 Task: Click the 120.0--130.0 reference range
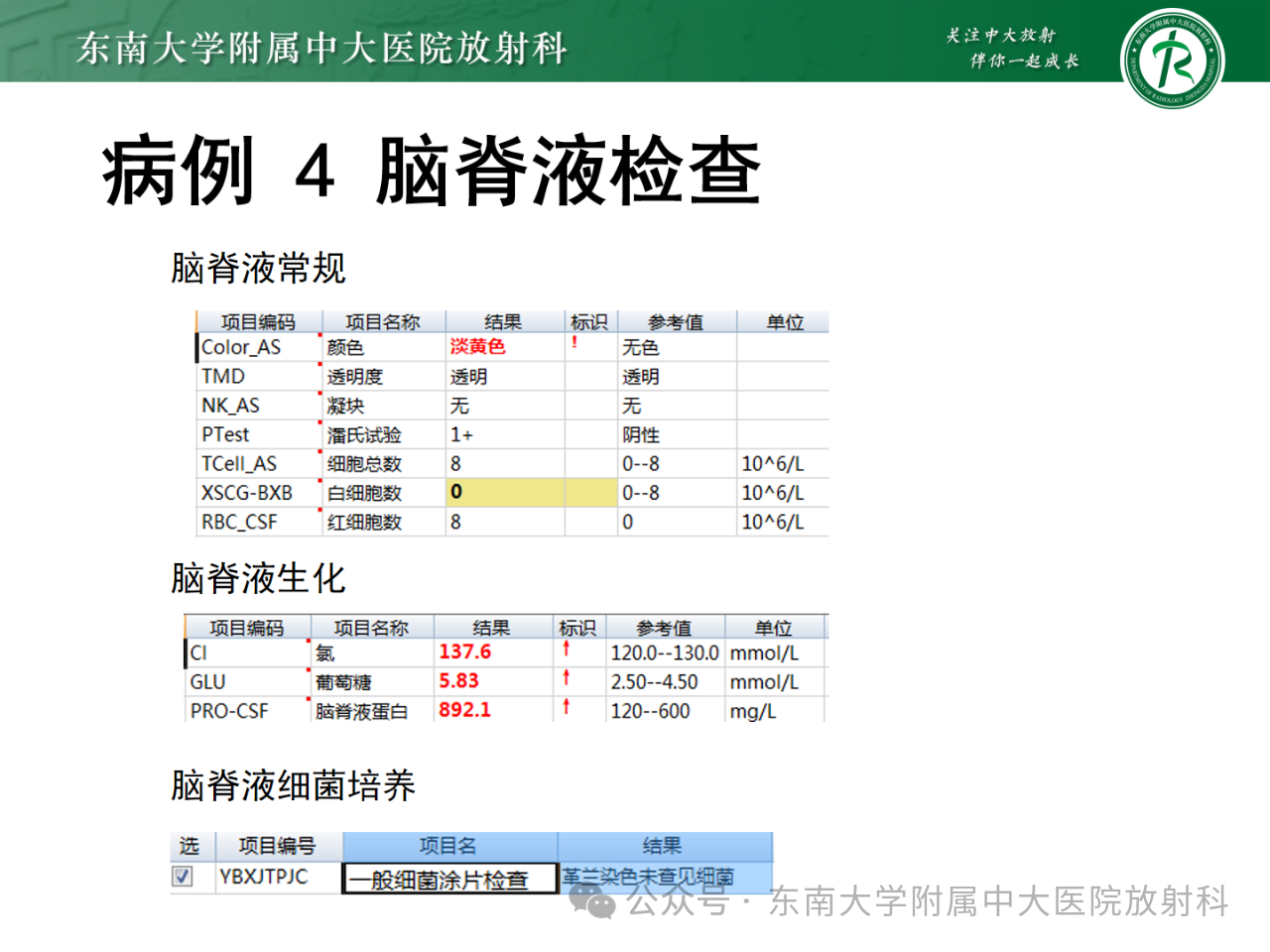[x=665, y=653]
